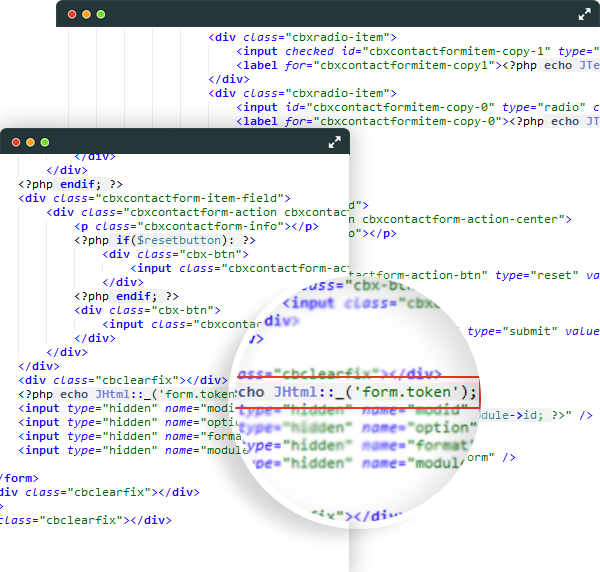Click the magnified 'form.token' text inside the lens
The width and height of the screenshot is (600, 572).
[409, 393]
